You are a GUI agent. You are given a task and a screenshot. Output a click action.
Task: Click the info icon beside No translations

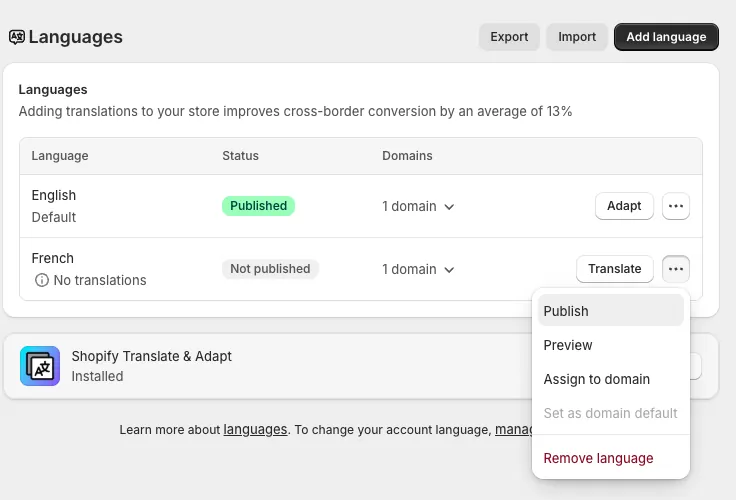[42, 280]
